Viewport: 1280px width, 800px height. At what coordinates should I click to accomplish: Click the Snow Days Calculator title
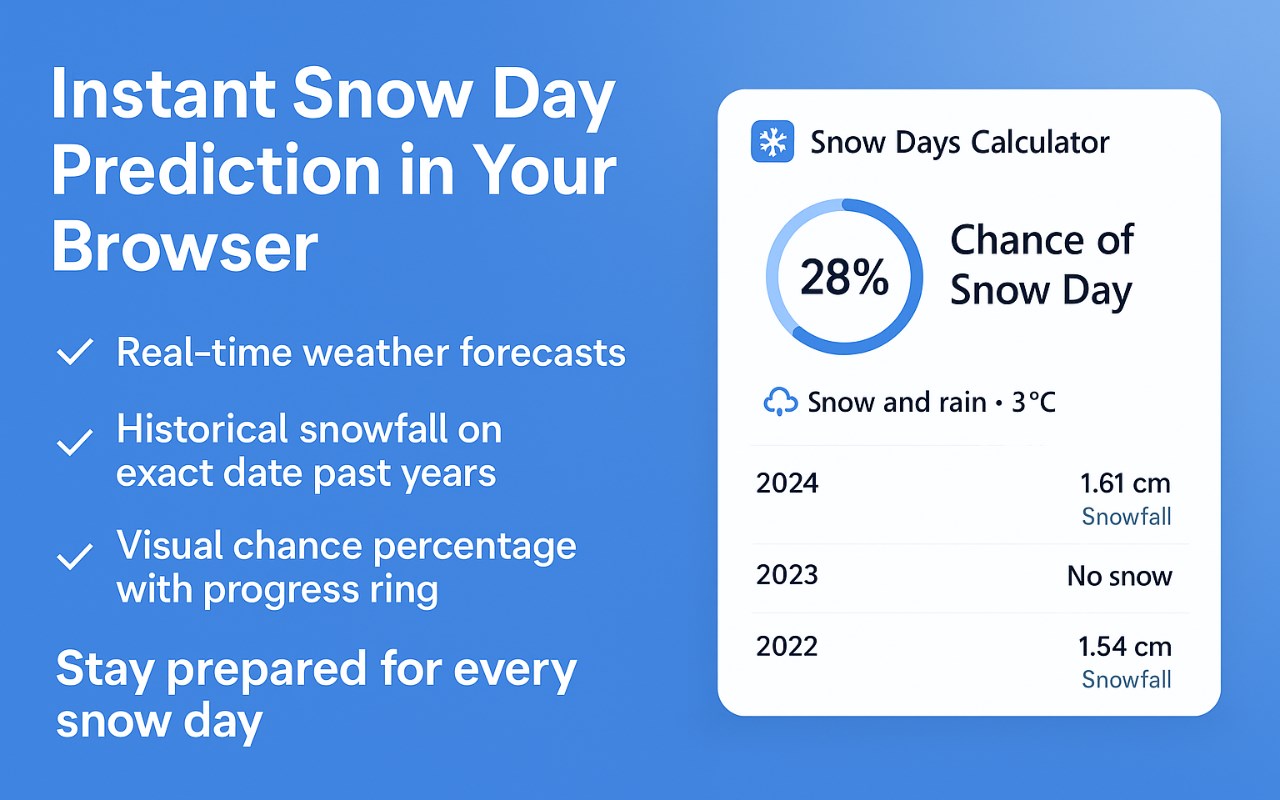click(x=959, y=142)
